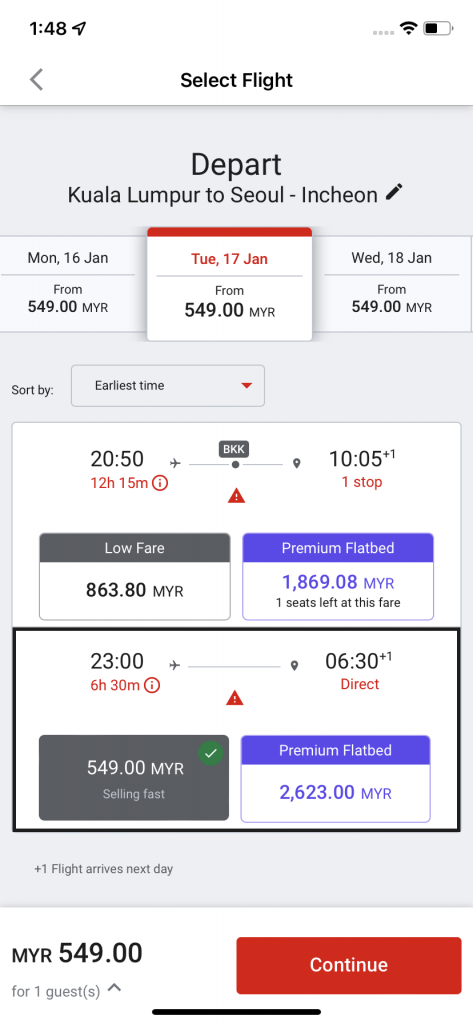Viewport: 473px width, 1024px height.
Task: Open info icon beside 12h 15m duration
Action: [x=160, y=484]
